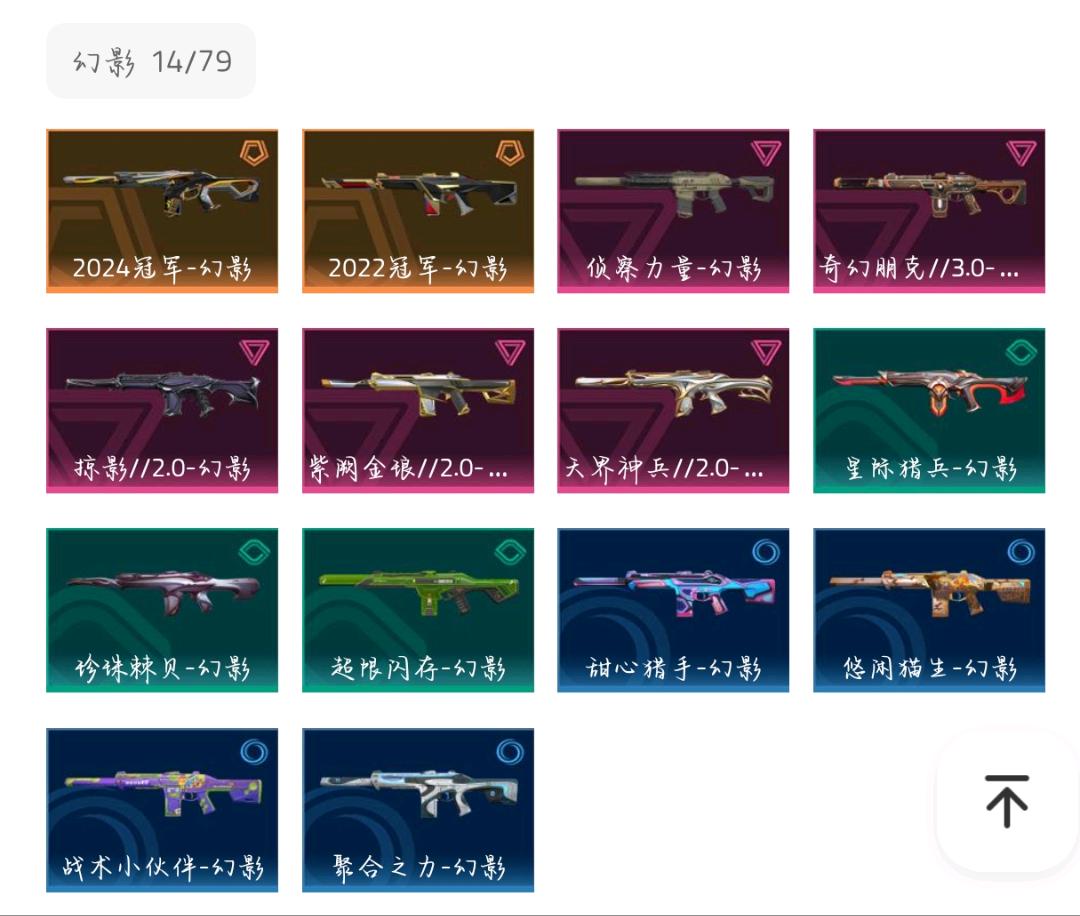This screenshot has width=1080, height=916.
Task: Click the green diamond badge on 星际猎兵 card
Action: tap(1021, 353)
